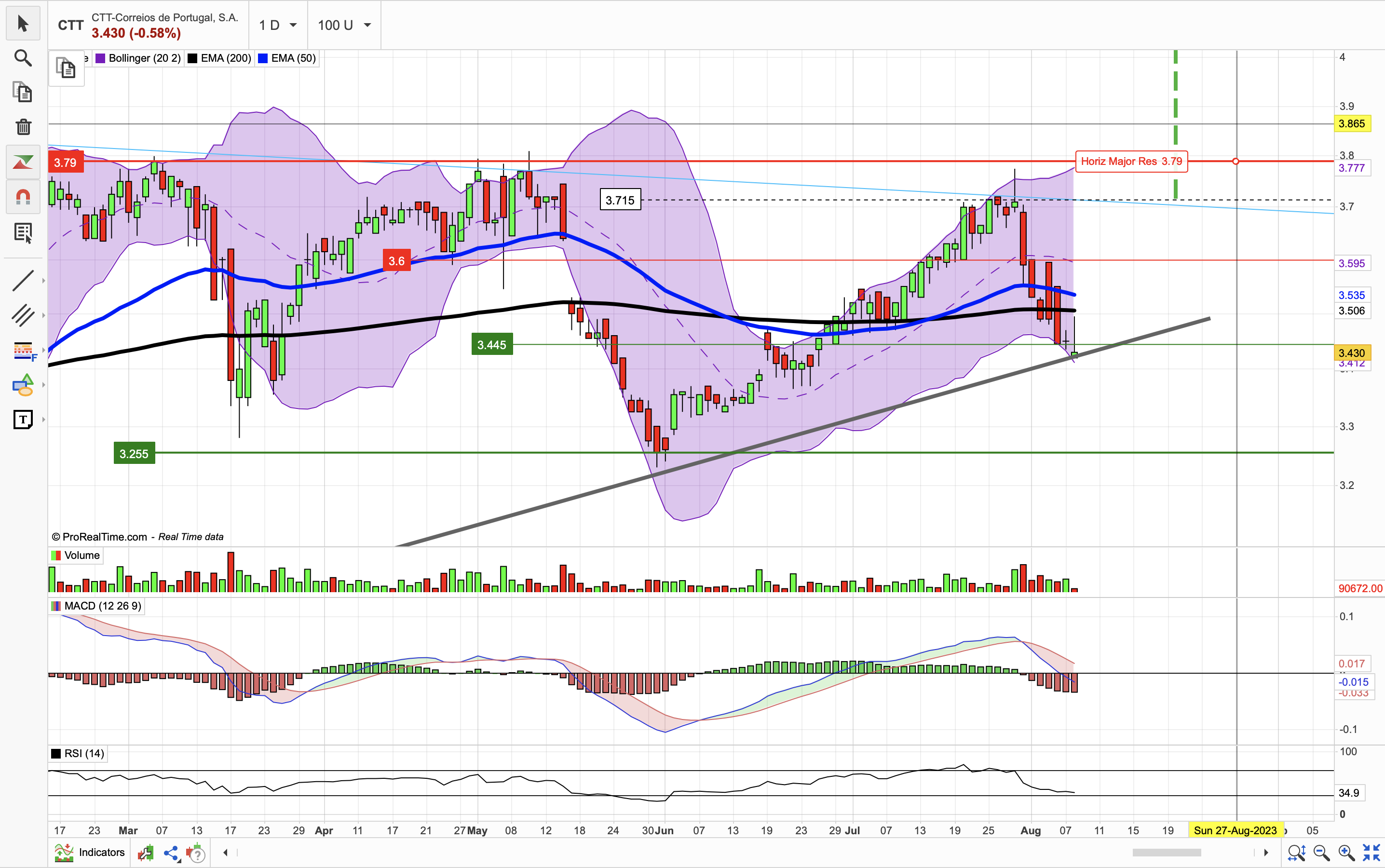Click the horizontal time scrollbar thumb

[1167, 853]
